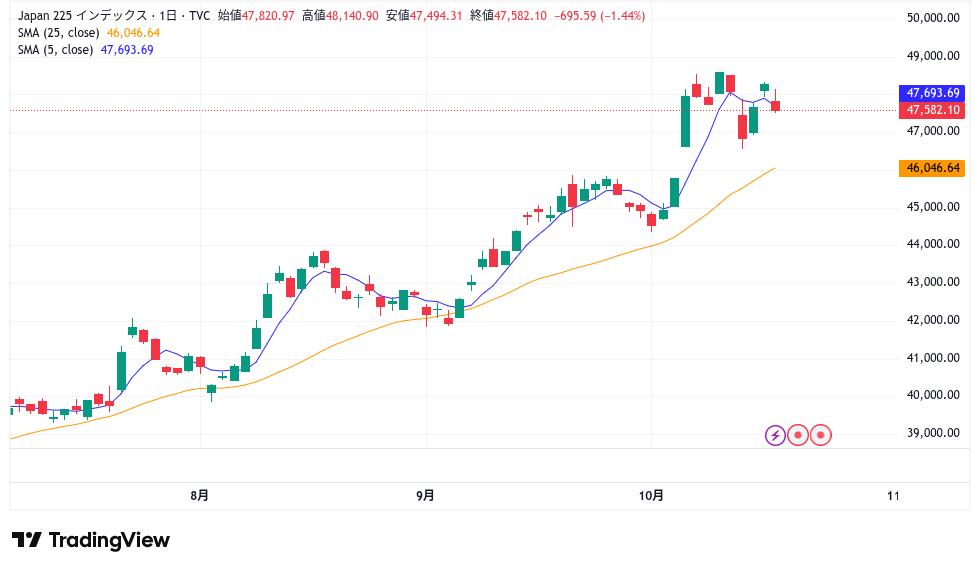Click the 11 label on the time axis
980x570 pixels.
[894, 494]
